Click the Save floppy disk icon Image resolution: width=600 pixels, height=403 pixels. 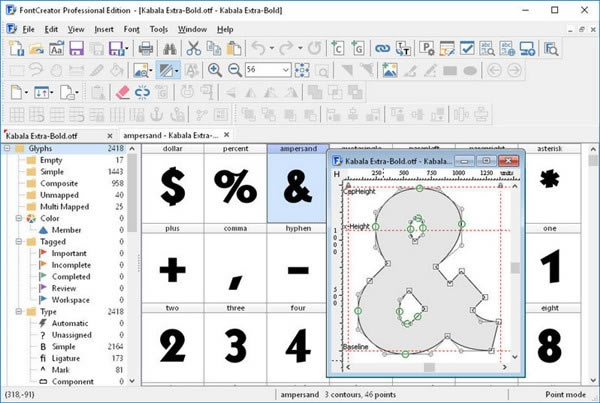(x=77, y=49)
